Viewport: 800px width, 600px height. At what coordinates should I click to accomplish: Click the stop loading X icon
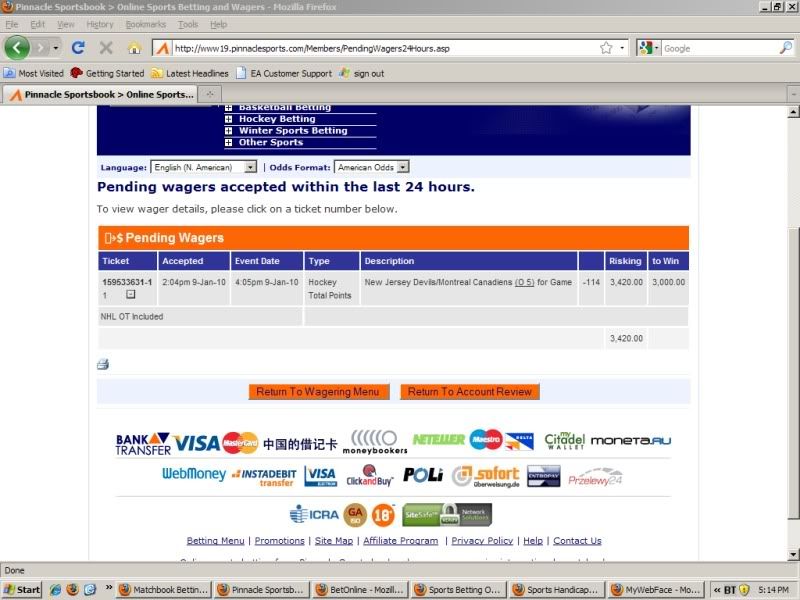[106, 48]
